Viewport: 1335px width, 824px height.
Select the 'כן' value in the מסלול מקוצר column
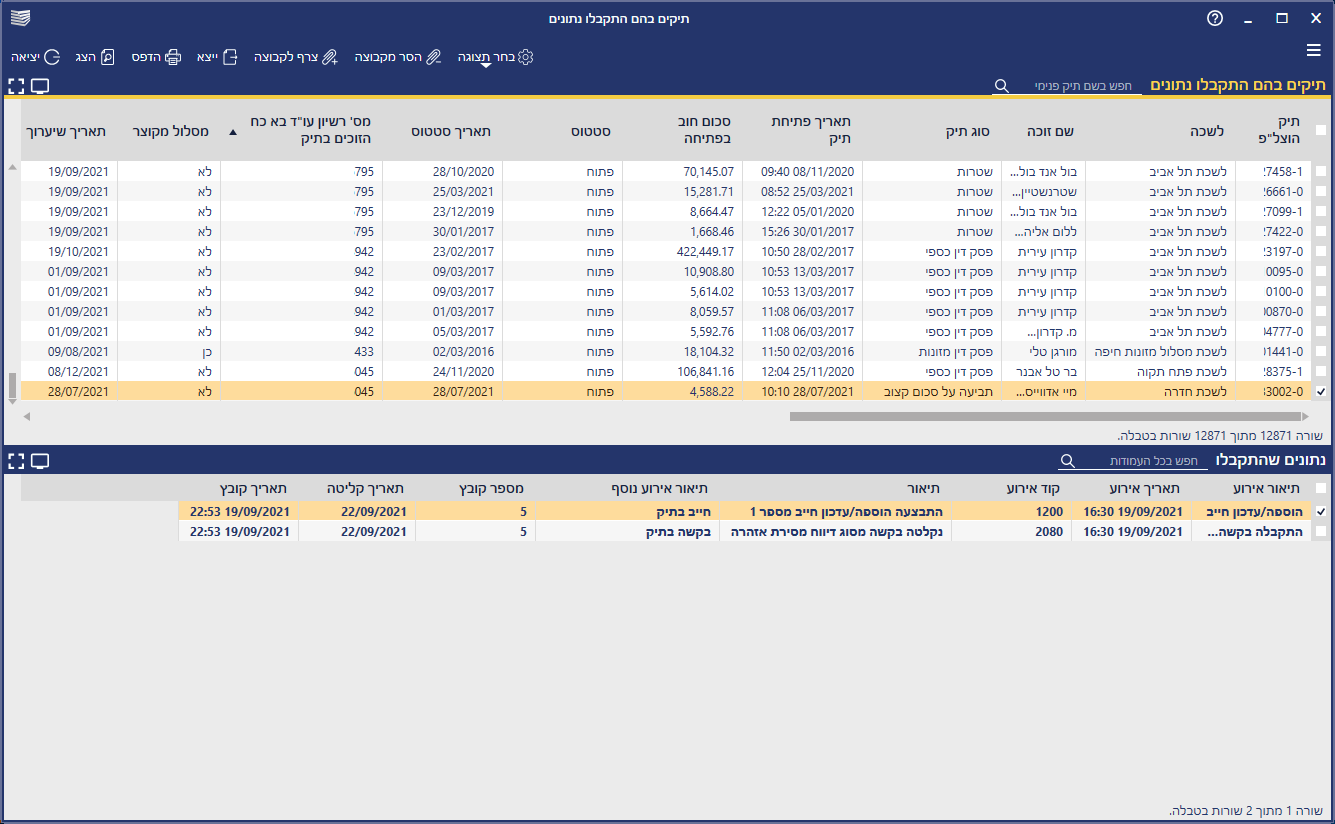tap(169, 351)
